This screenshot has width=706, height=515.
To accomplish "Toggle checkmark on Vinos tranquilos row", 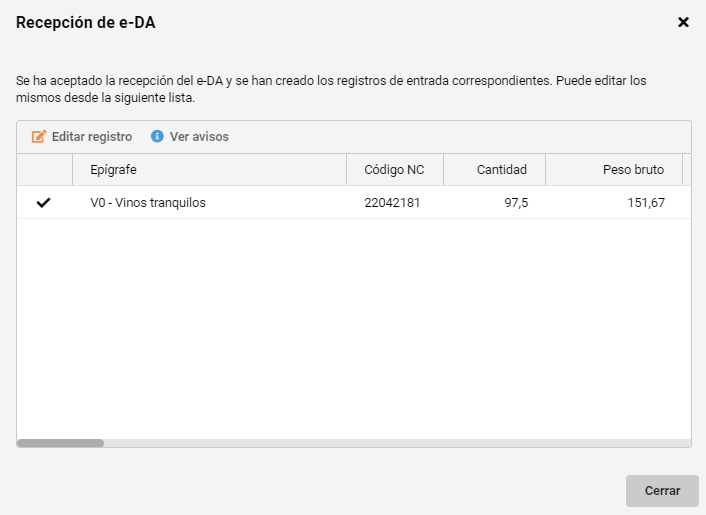I will point(44,203).
